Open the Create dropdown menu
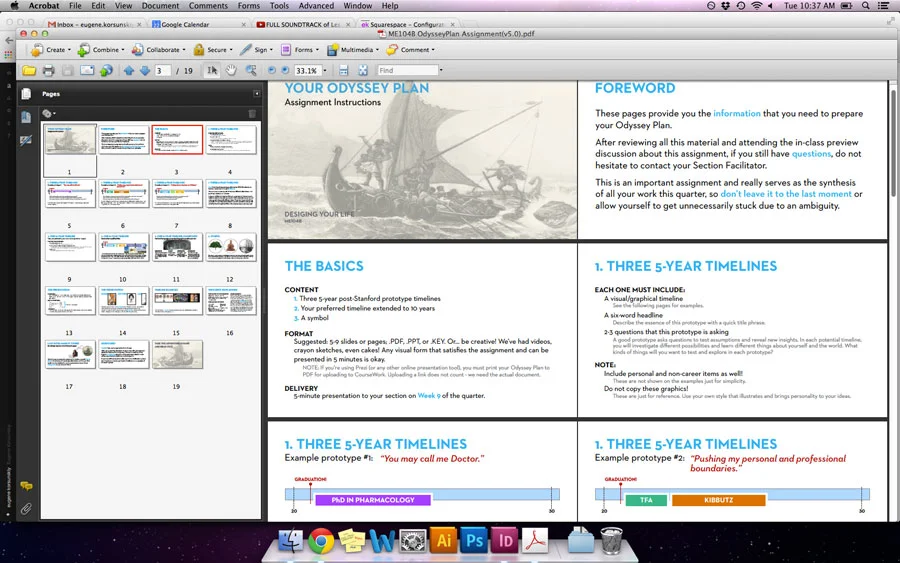This screenshot has width=900, height=563. 51,50
